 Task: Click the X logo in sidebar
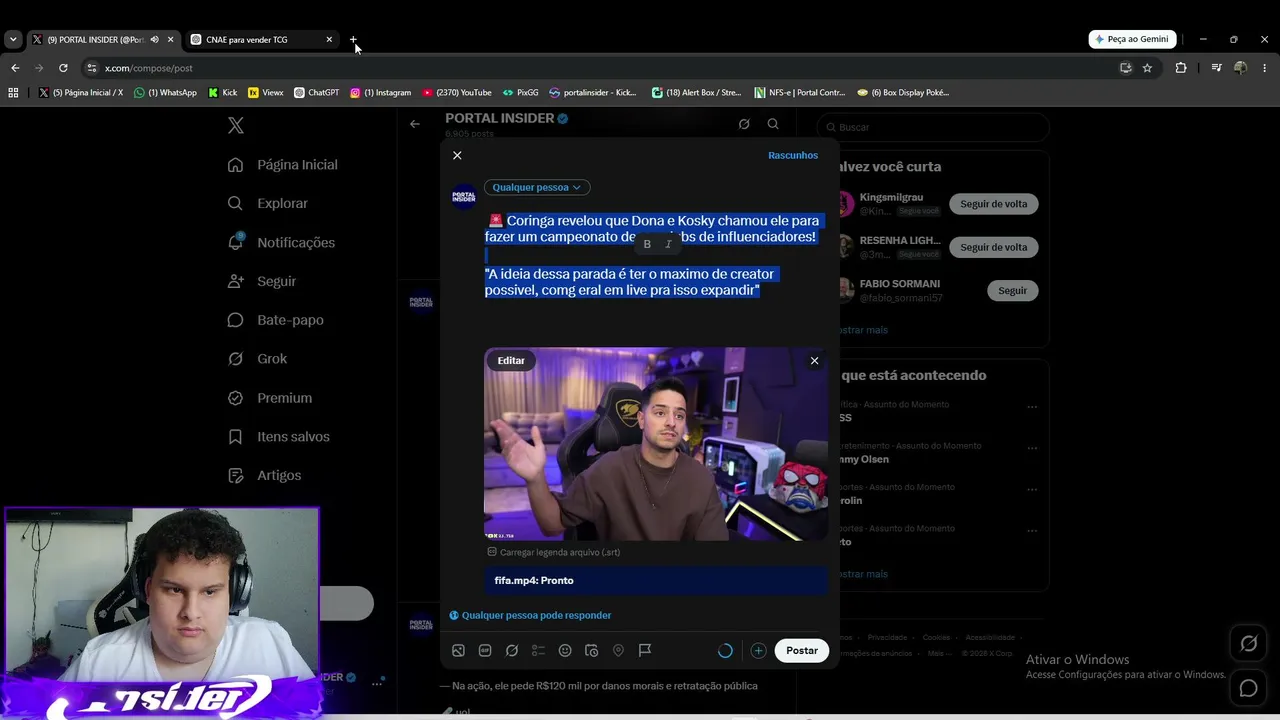(x=236, y=125)
